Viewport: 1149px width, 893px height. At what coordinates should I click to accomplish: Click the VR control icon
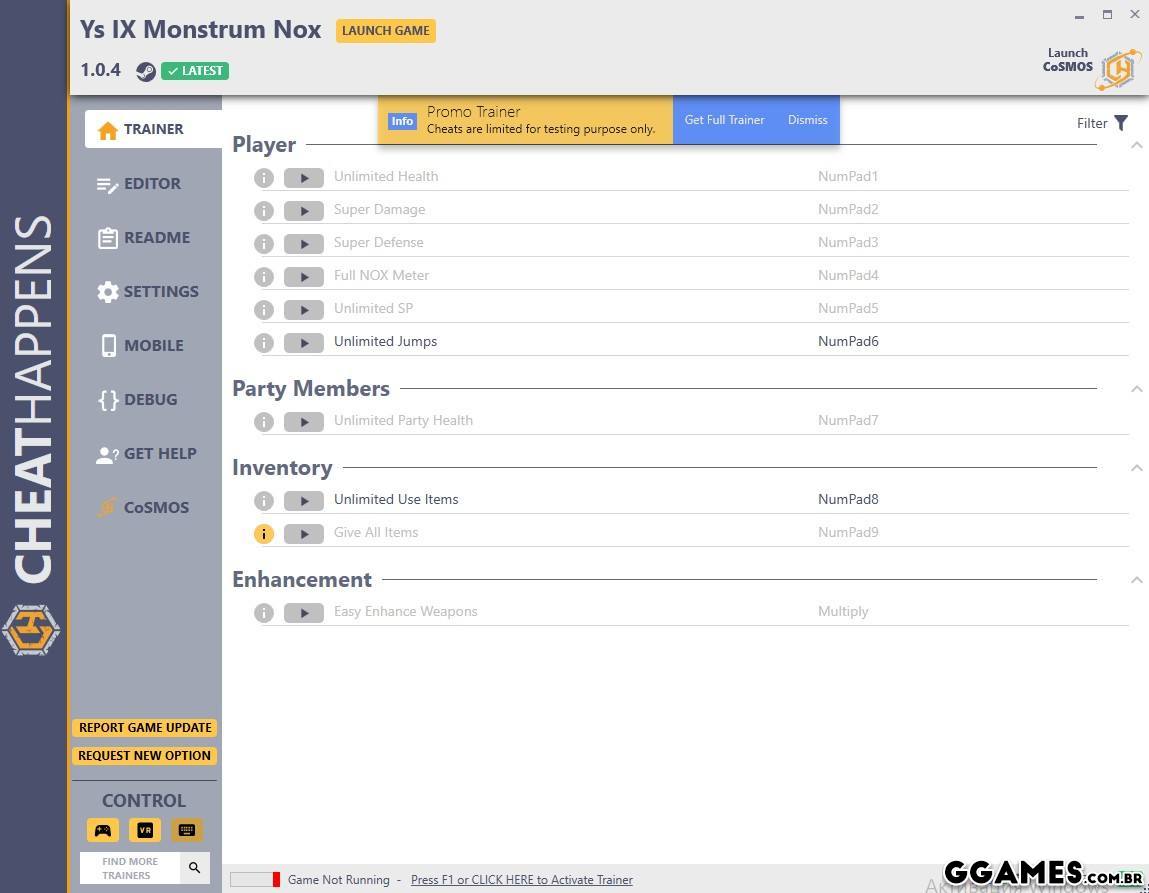[x=145, y=830]
